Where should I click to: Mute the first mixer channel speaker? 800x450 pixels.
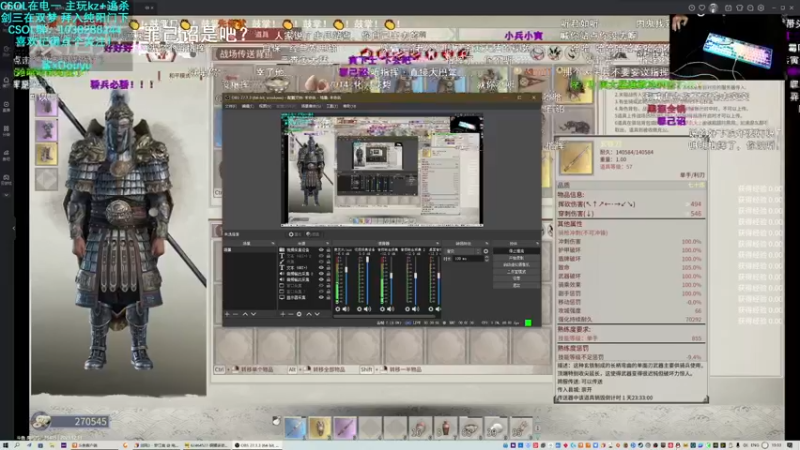point(346,309)
